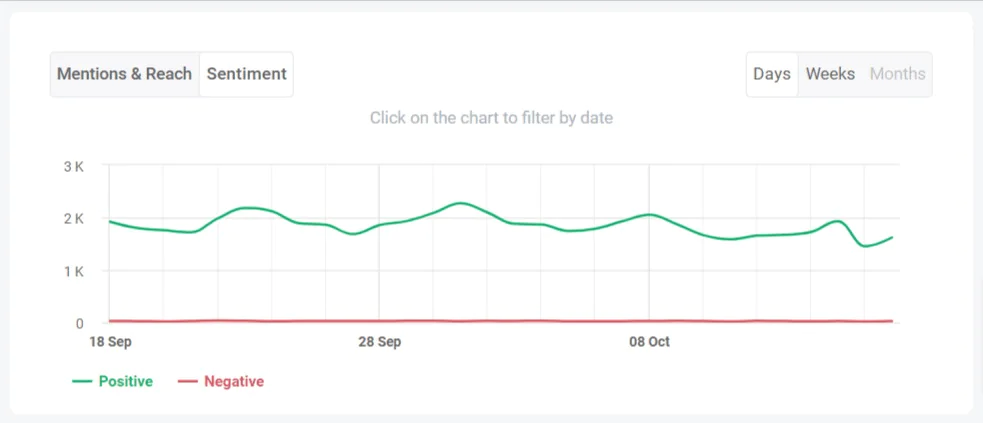The height and width of the screenshot is (423, 983).
Task: Select the Days granularity option
Action: click(x=772, y=74)
